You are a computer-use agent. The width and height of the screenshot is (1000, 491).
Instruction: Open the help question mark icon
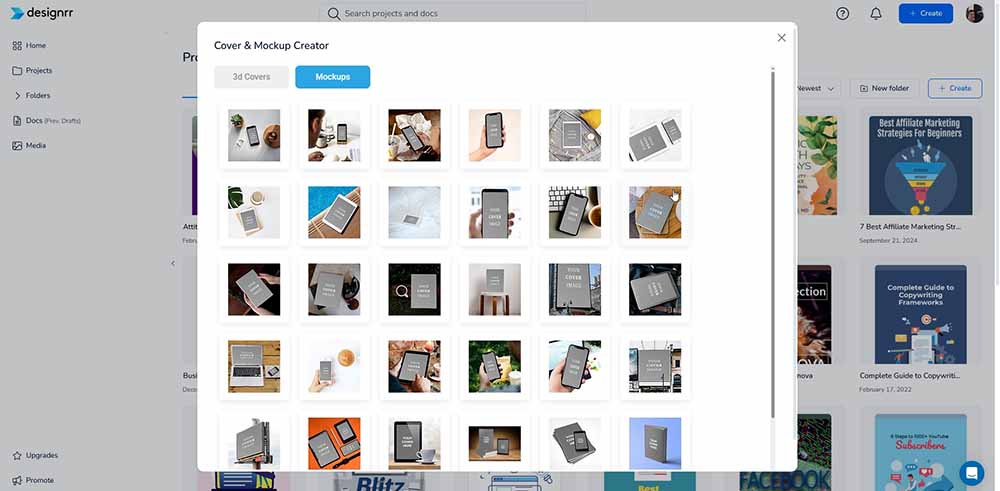(842, 13)
